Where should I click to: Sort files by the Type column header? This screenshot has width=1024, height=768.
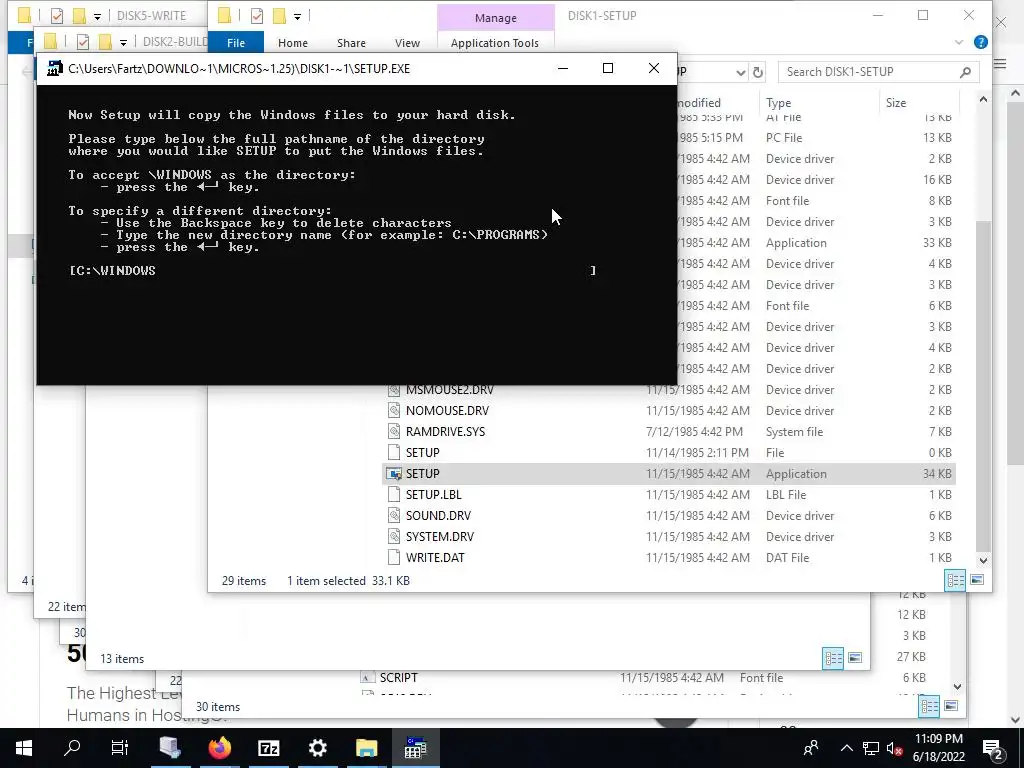click(x=778, y=103)
